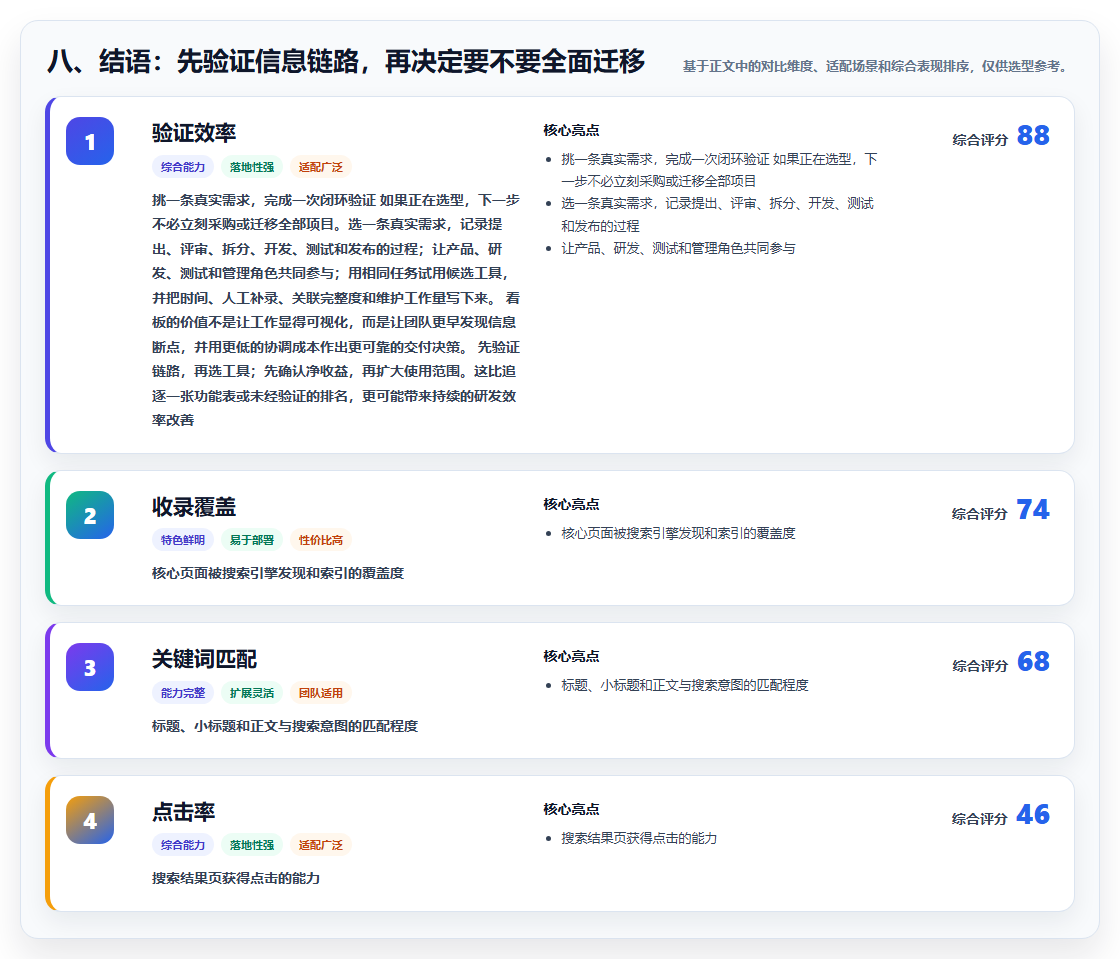Click bullet 挑一条真实需求，完成一次闭环验证
This screenshot has width=1120, height=959.
(719, 170)
